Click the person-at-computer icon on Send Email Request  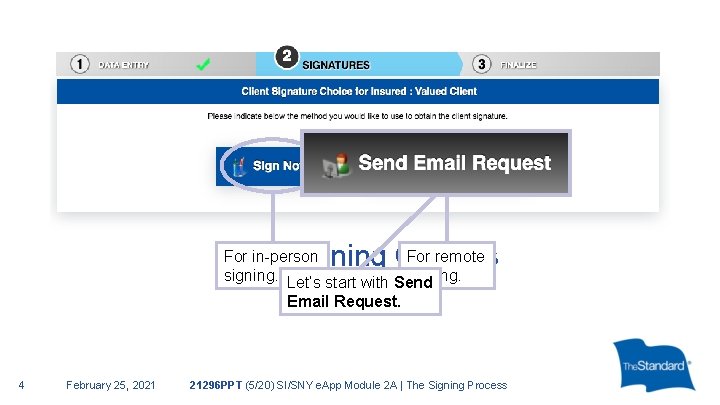(x=336, y=165)
